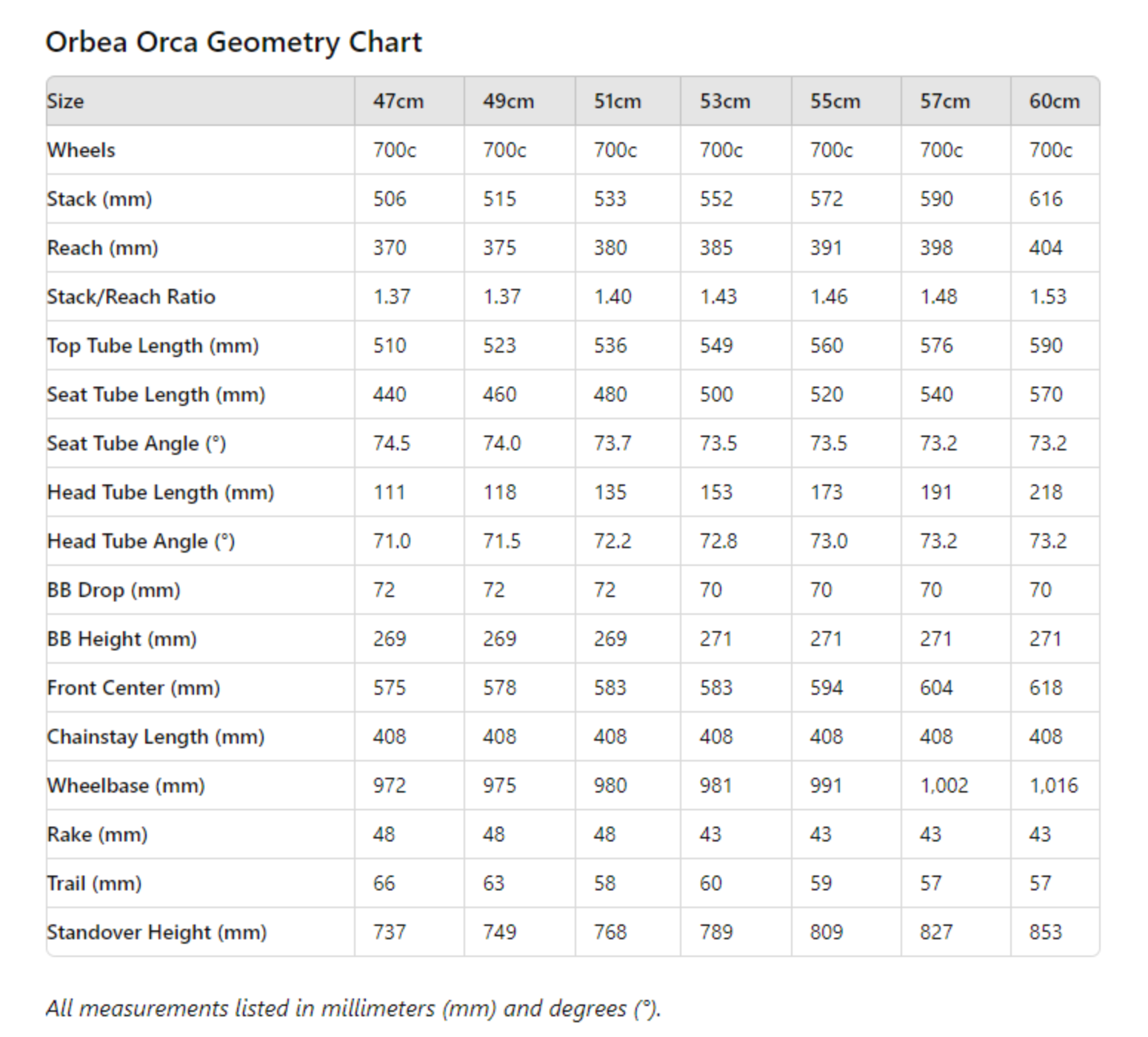Click the Wheelbase value 1,002
The image size is (1148, 1037).
[944, 785]
